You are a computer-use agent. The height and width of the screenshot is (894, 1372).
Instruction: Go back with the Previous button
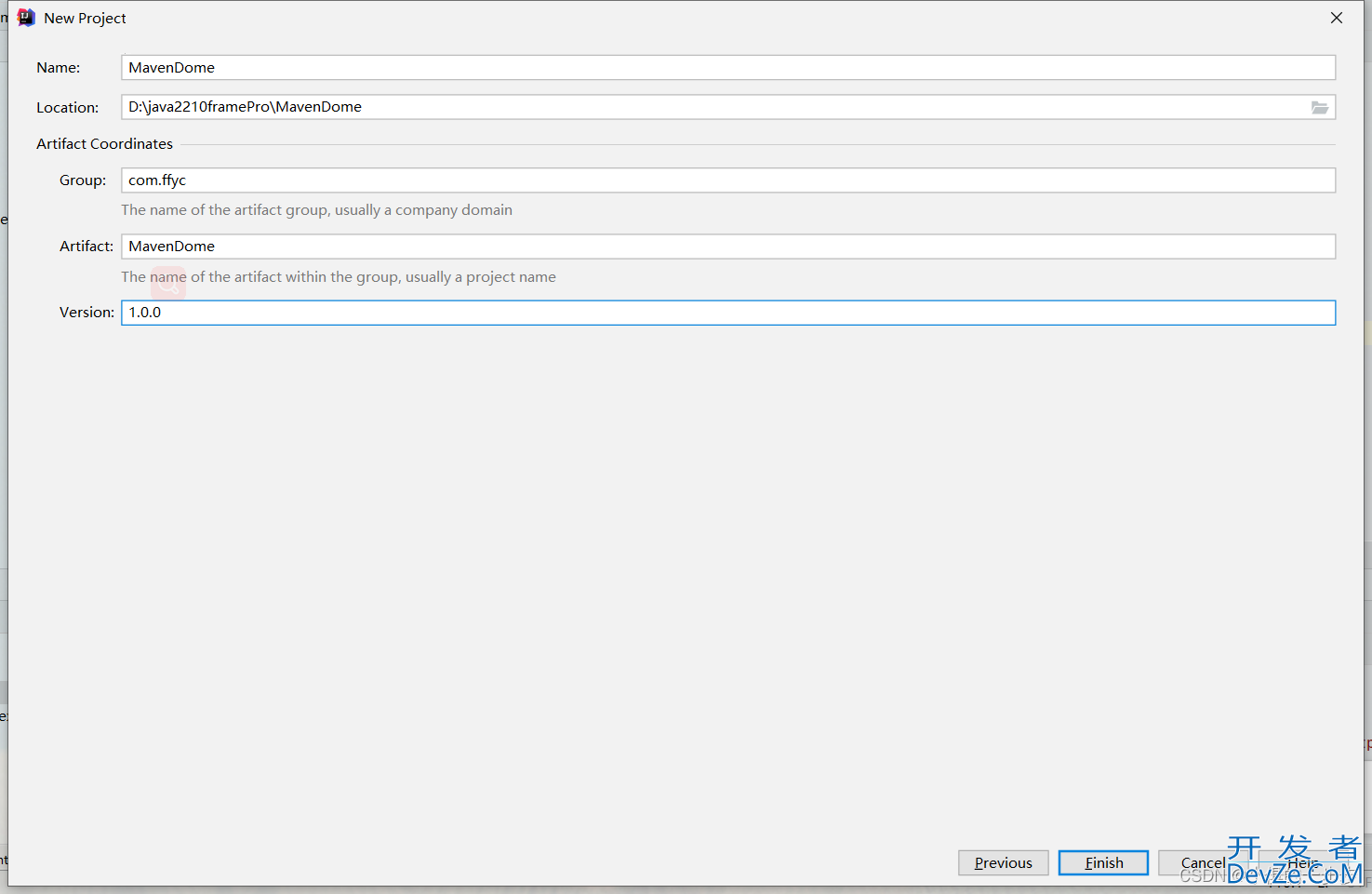coord(1003,863)
